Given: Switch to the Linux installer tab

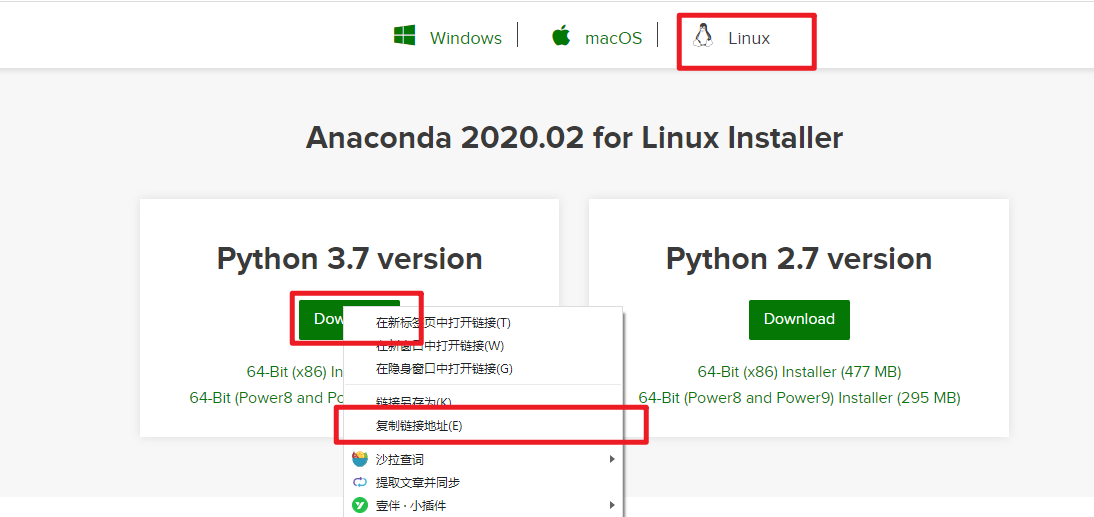Looking at the screenshot, I should 749,38.
